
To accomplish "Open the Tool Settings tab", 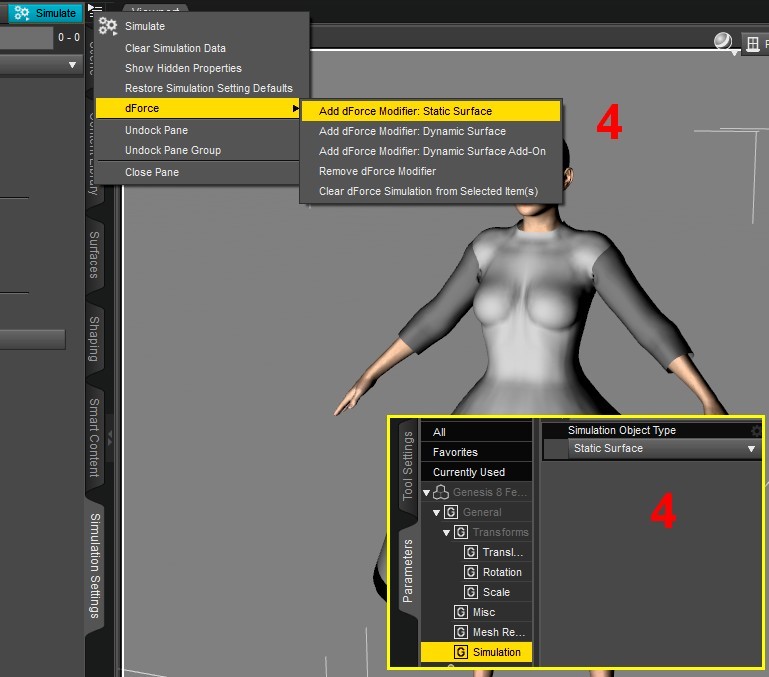I will pos(408,466).
